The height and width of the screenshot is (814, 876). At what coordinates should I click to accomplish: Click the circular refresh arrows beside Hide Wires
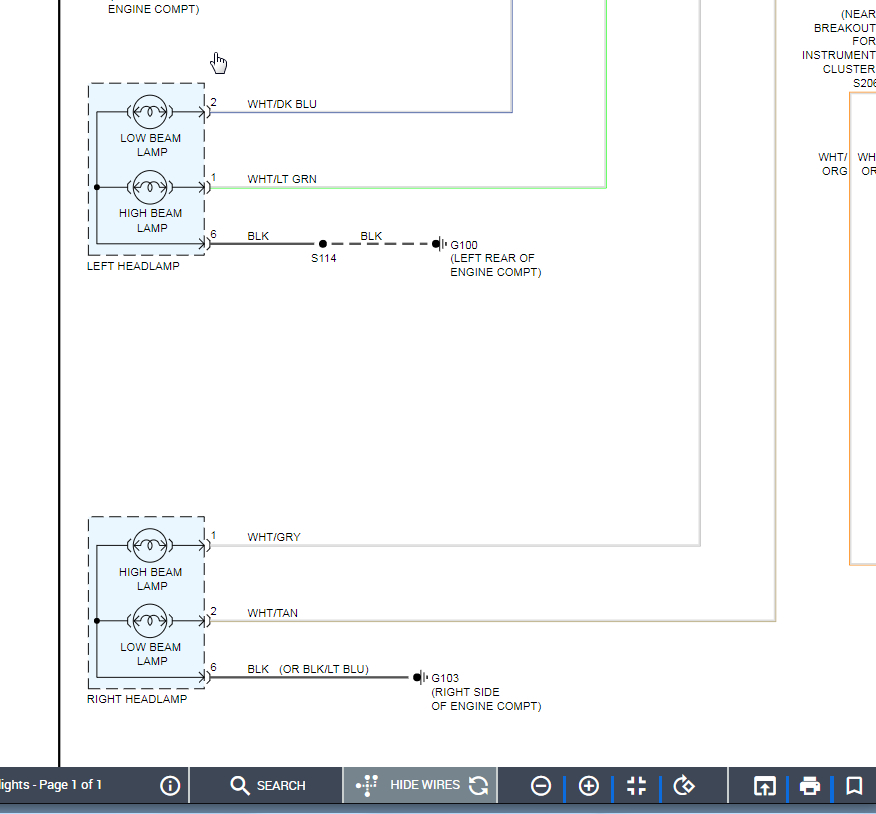[479, 785]
